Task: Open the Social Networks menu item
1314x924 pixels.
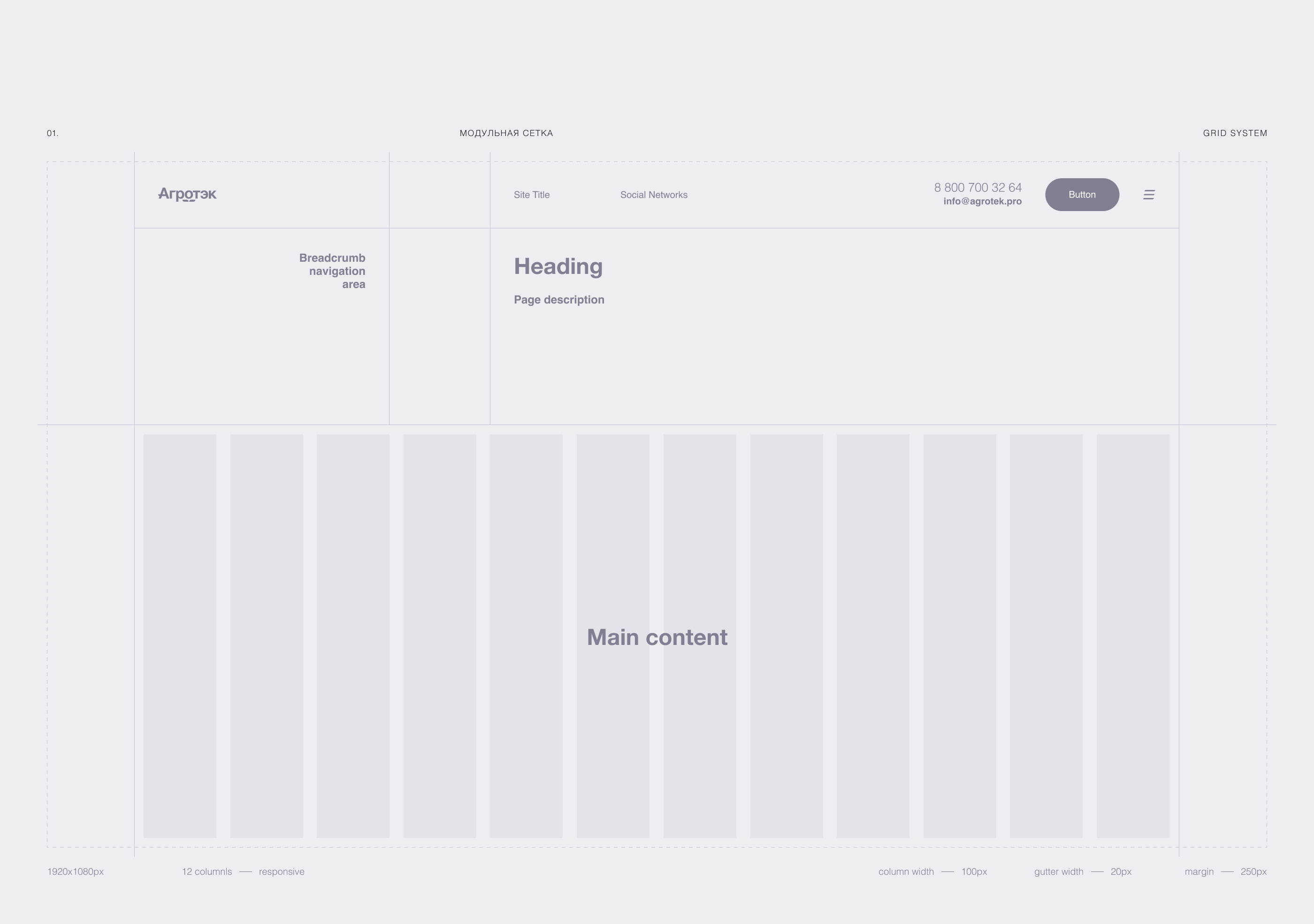Action: pyautogui.click(x=654, y=195)
